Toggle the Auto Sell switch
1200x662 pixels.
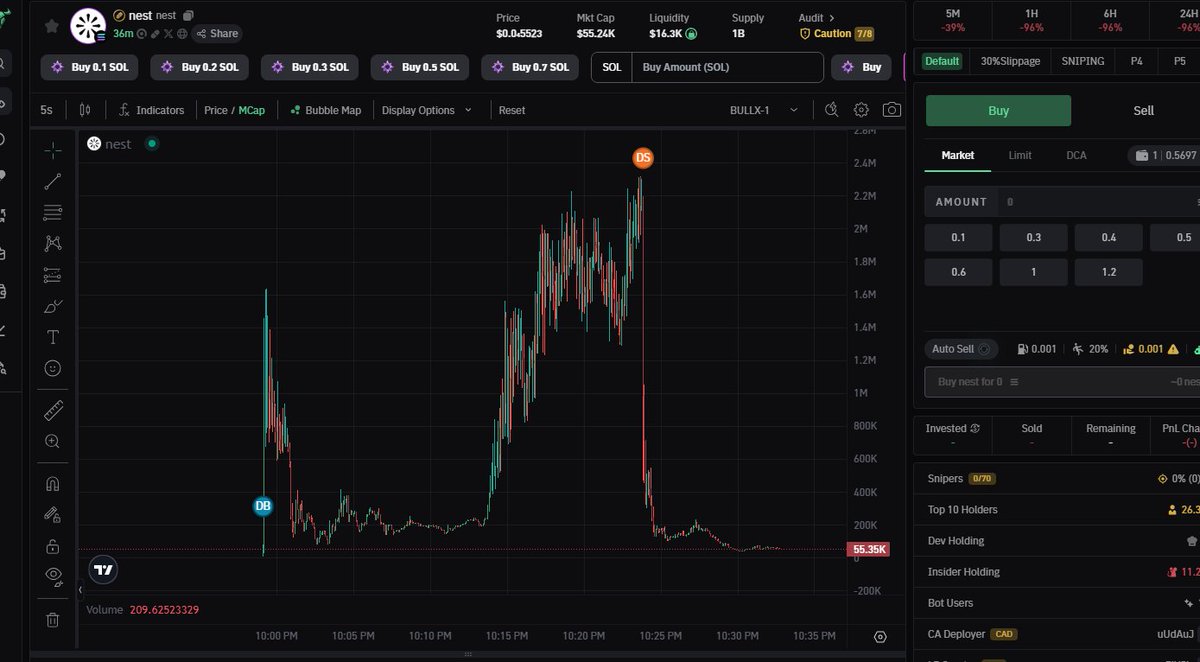tap(959, 349)
